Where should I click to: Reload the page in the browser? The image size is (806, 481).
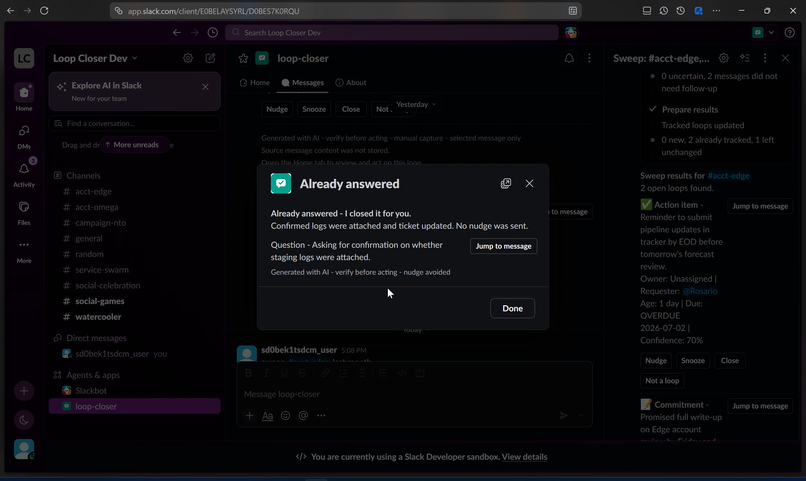tap(44, 10)
